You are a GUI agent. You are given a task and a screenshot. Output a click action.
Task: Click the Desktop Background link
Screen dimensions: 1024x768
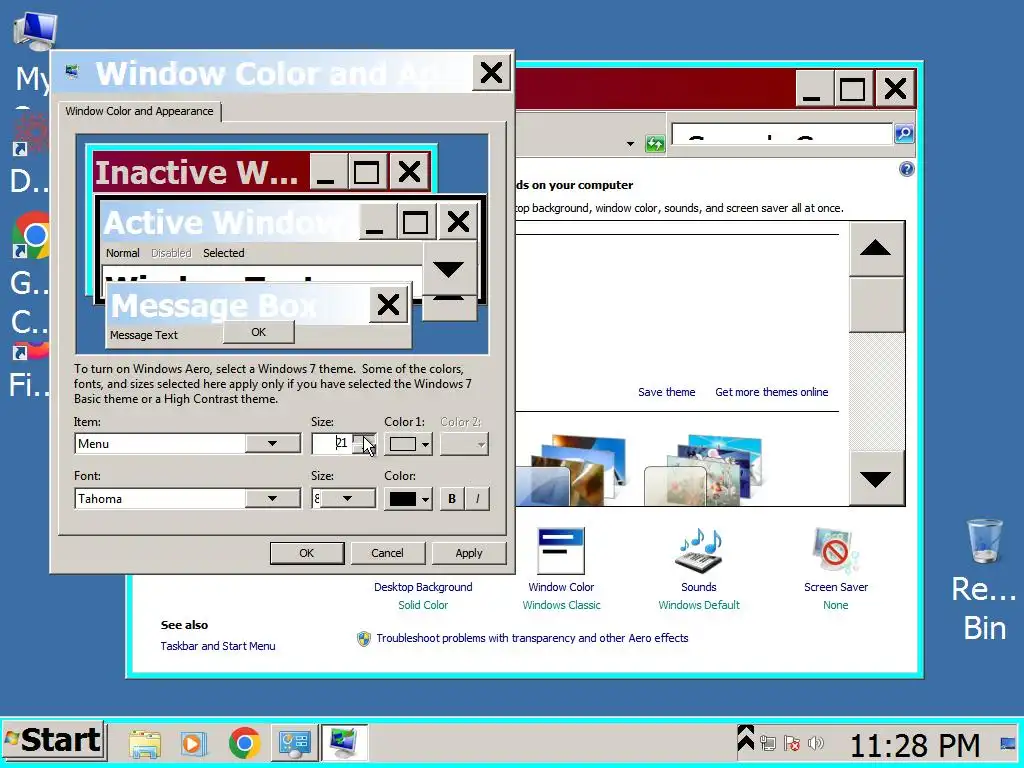(423, 587)
